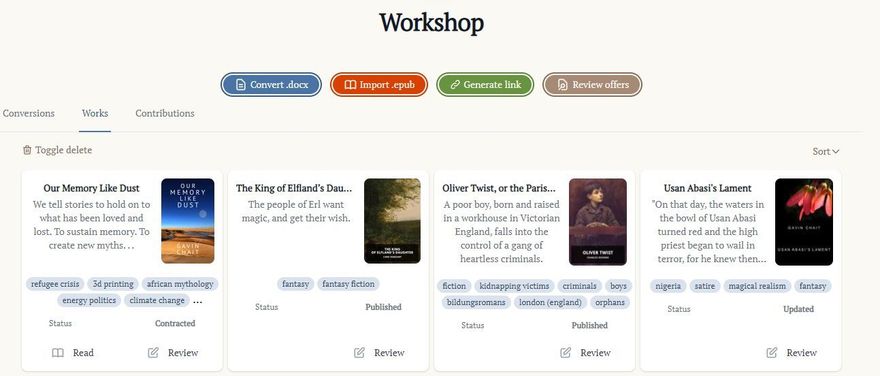Switch to the Contributions tab
880x376 pixels.
165,113
